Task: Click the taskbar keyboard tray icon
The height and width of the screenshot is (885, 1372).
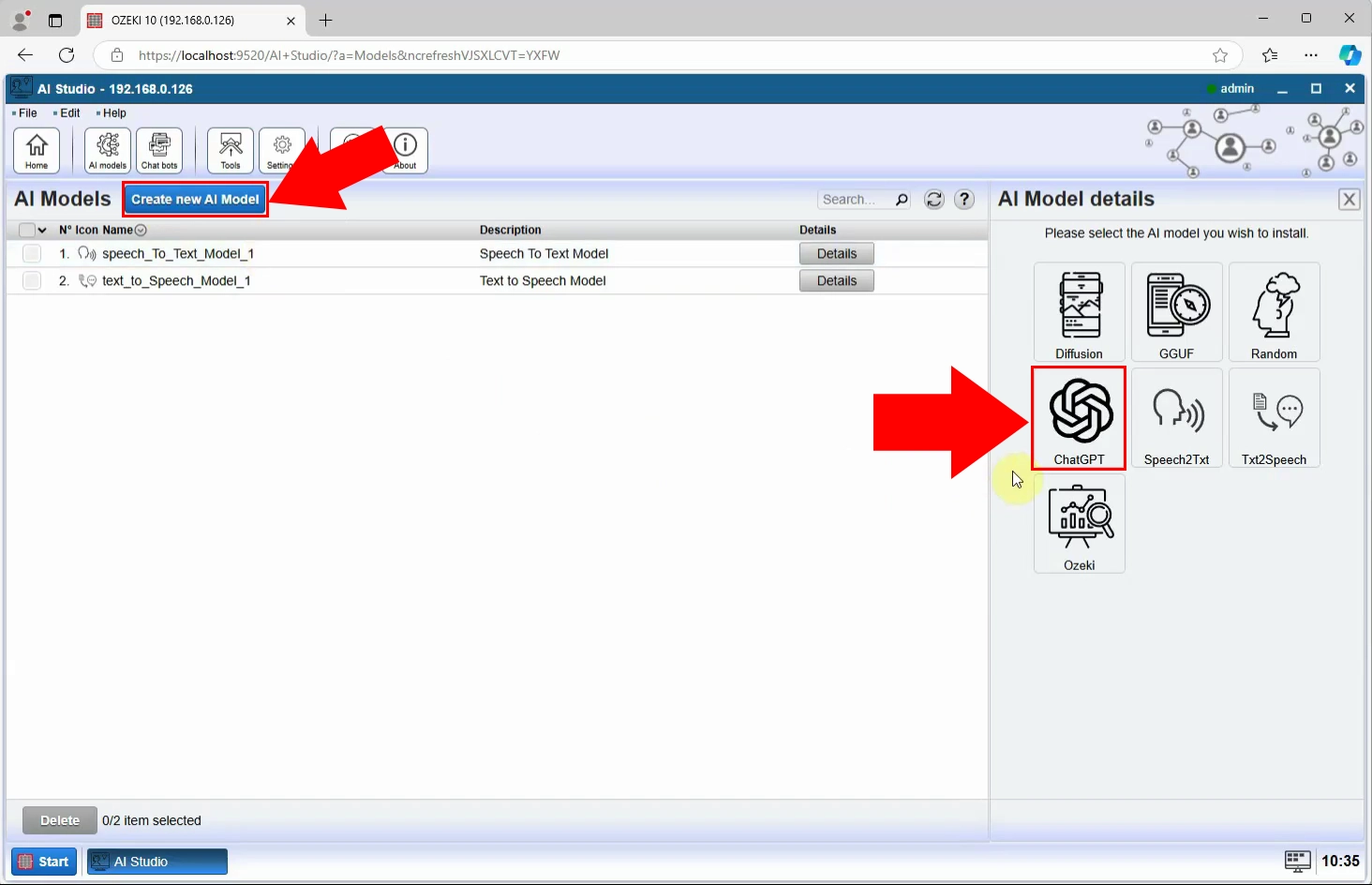Action: pyautogui.click(x=1298, y=861)
